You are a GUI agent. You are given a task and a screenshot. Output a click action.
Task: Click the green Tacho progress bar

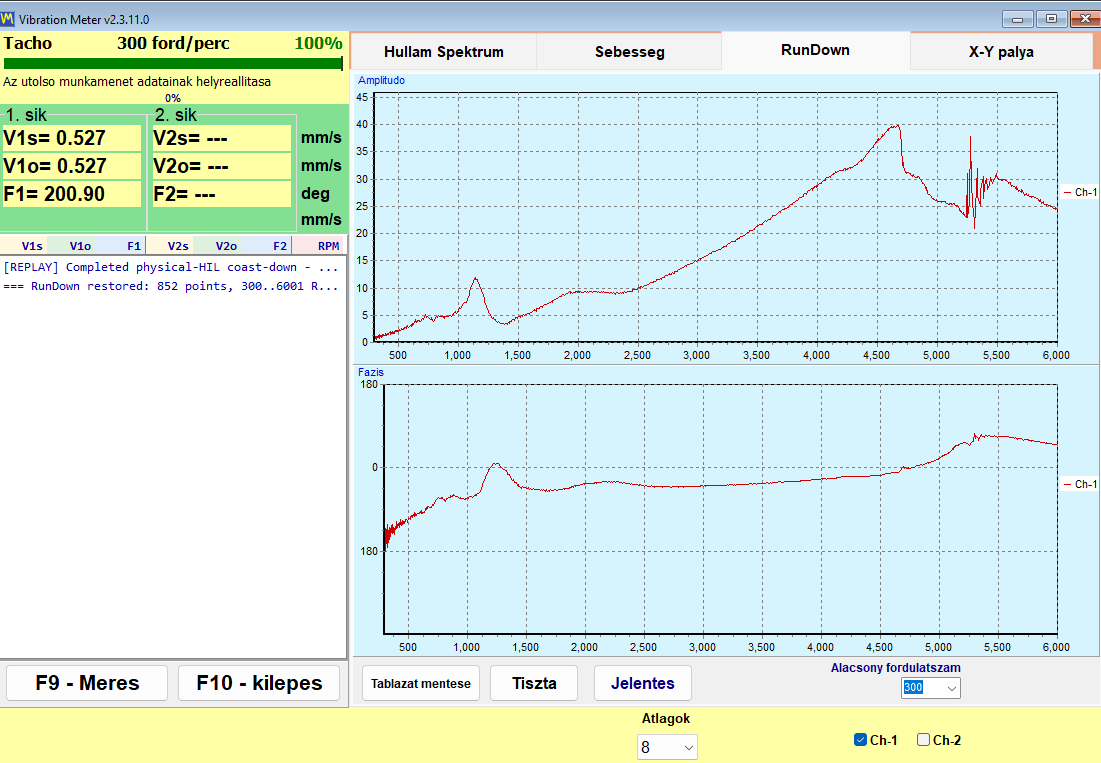pos(173,64)
